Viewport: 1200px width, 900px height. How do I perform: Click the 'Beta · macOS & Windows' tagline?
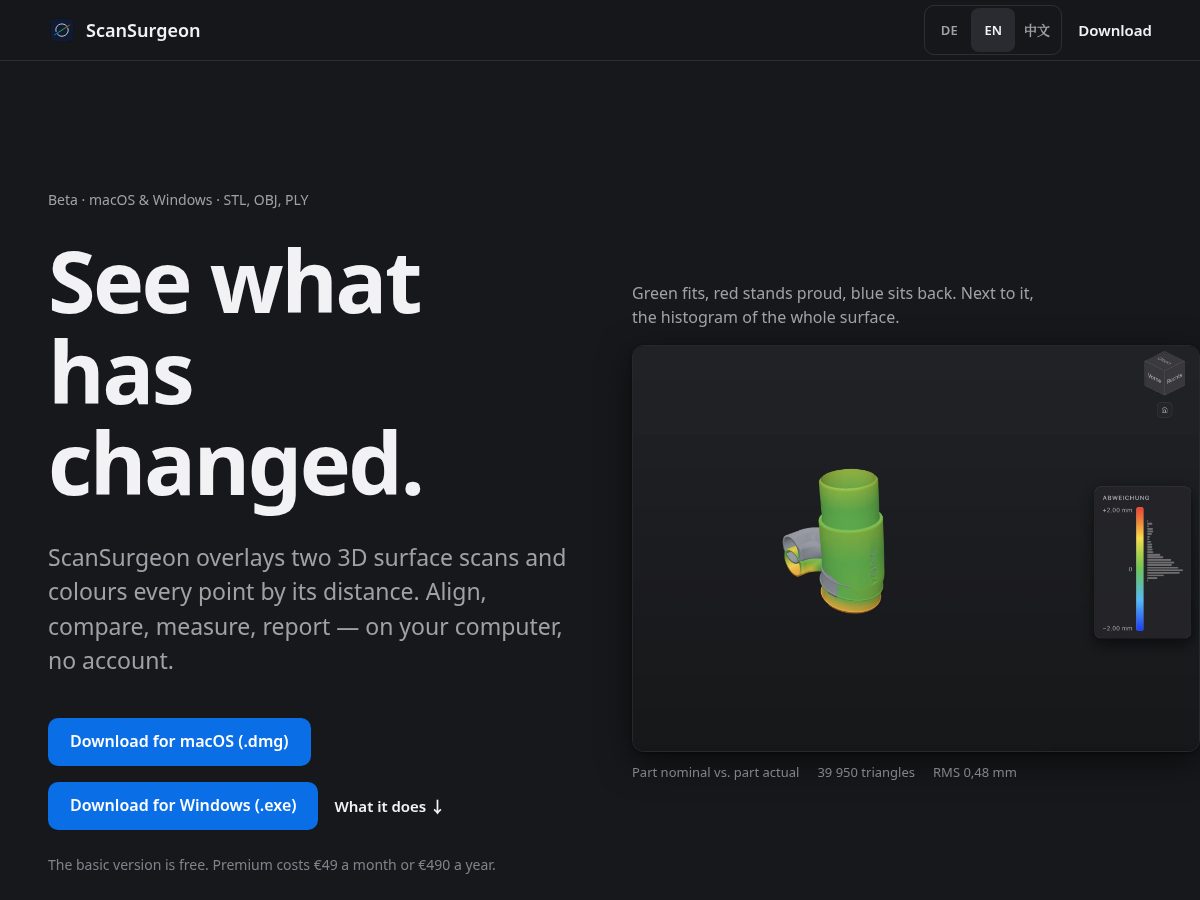coord(178,200)
